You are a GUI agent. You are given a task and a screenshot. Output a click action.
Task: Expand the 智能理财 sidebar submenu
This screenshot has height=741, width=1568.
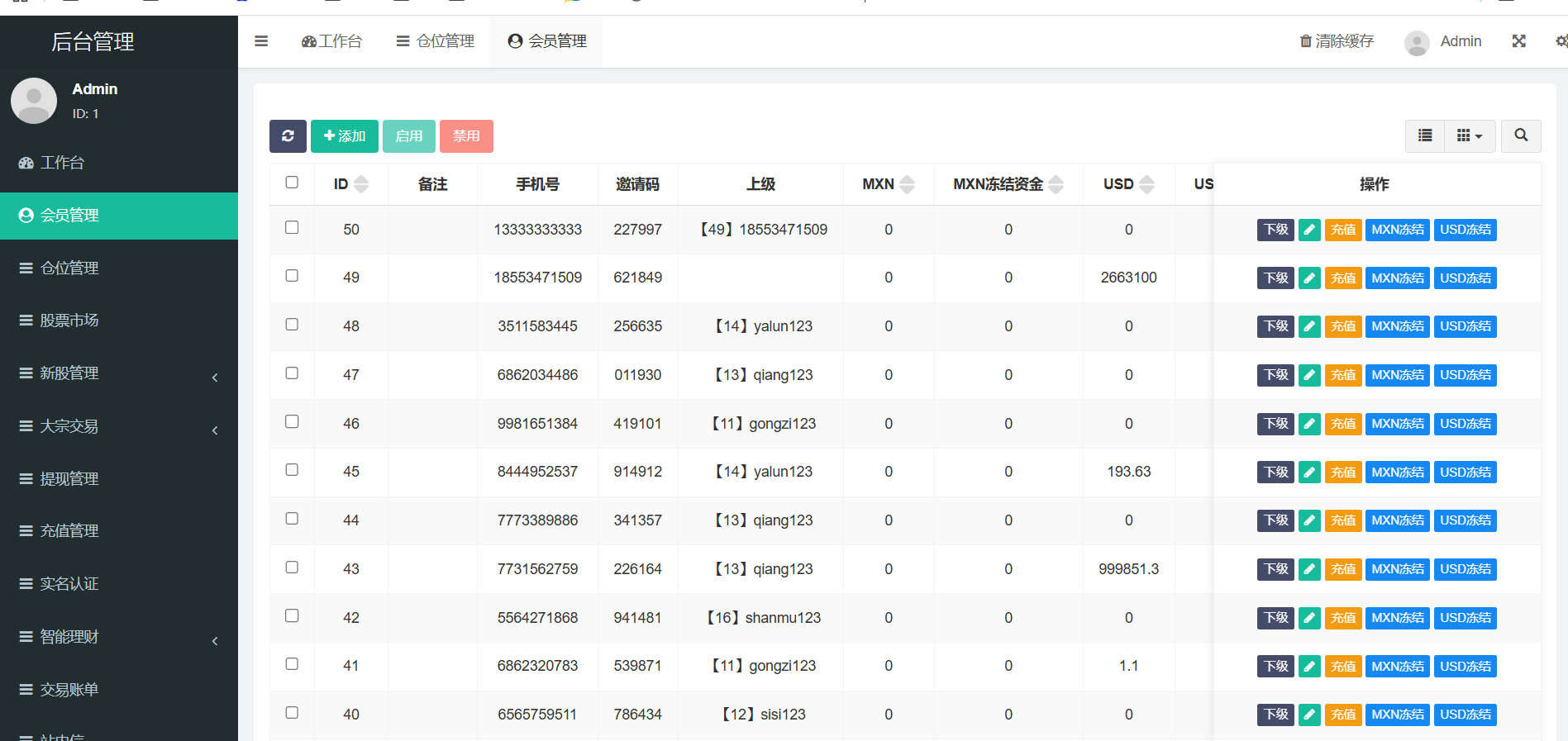click(x=119, y=637)
